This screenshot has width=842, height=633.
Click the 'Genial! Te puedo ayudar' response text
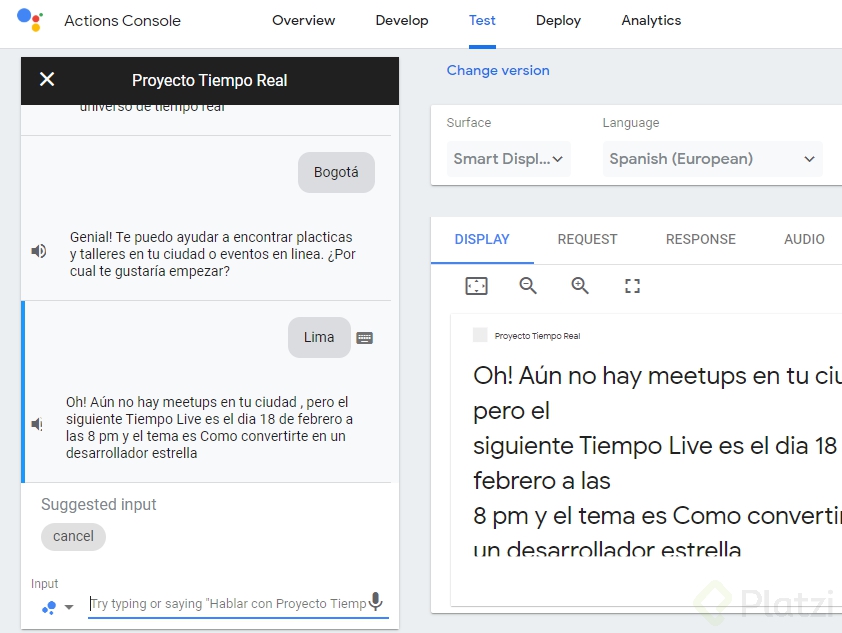coord(213,254)
